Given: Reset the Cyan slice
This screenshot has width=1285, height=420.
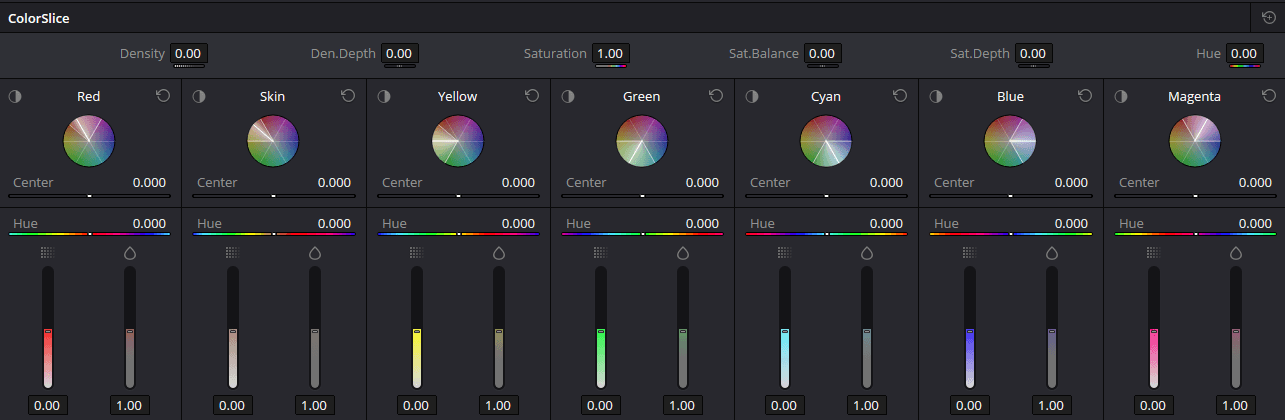Looking at the screenshot, I should click(900, 96).
